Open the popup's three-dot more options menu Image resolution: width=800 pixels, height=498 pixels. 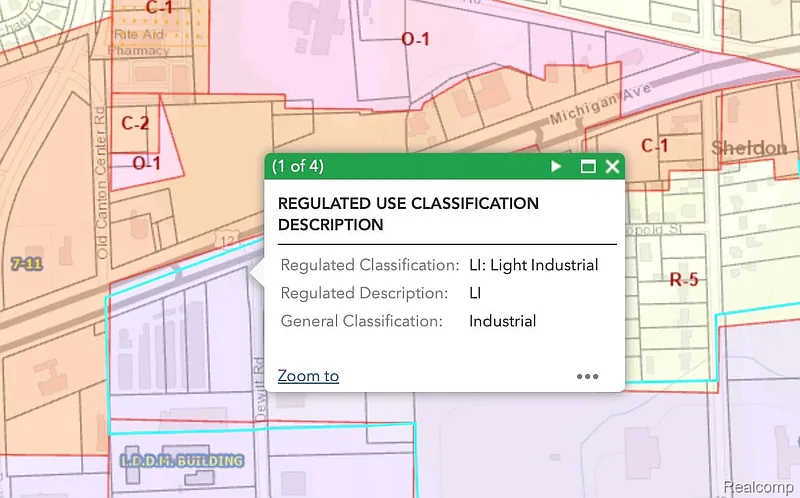coord(587,377)
